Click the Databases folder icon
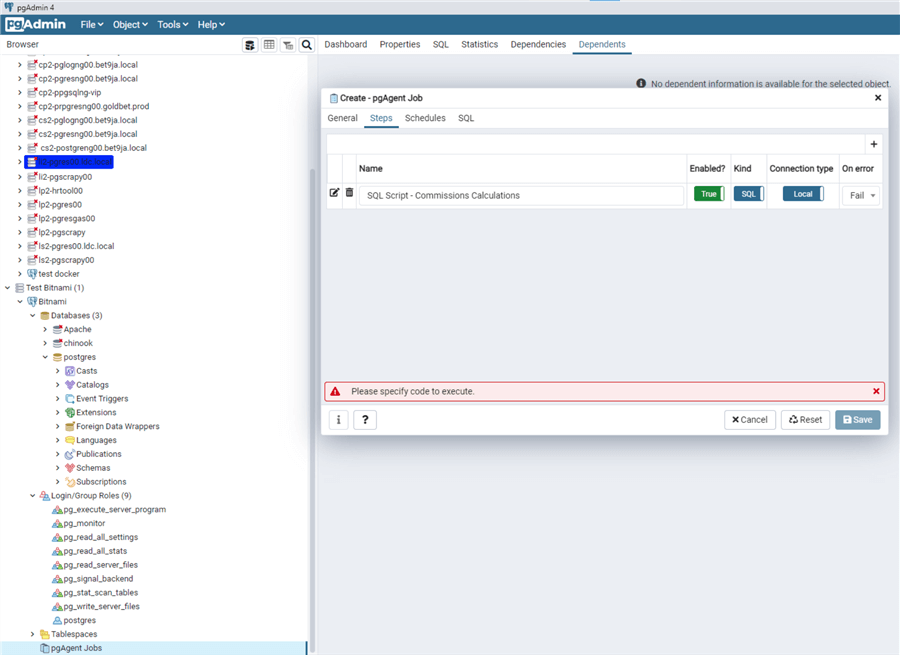 (45, 316)
